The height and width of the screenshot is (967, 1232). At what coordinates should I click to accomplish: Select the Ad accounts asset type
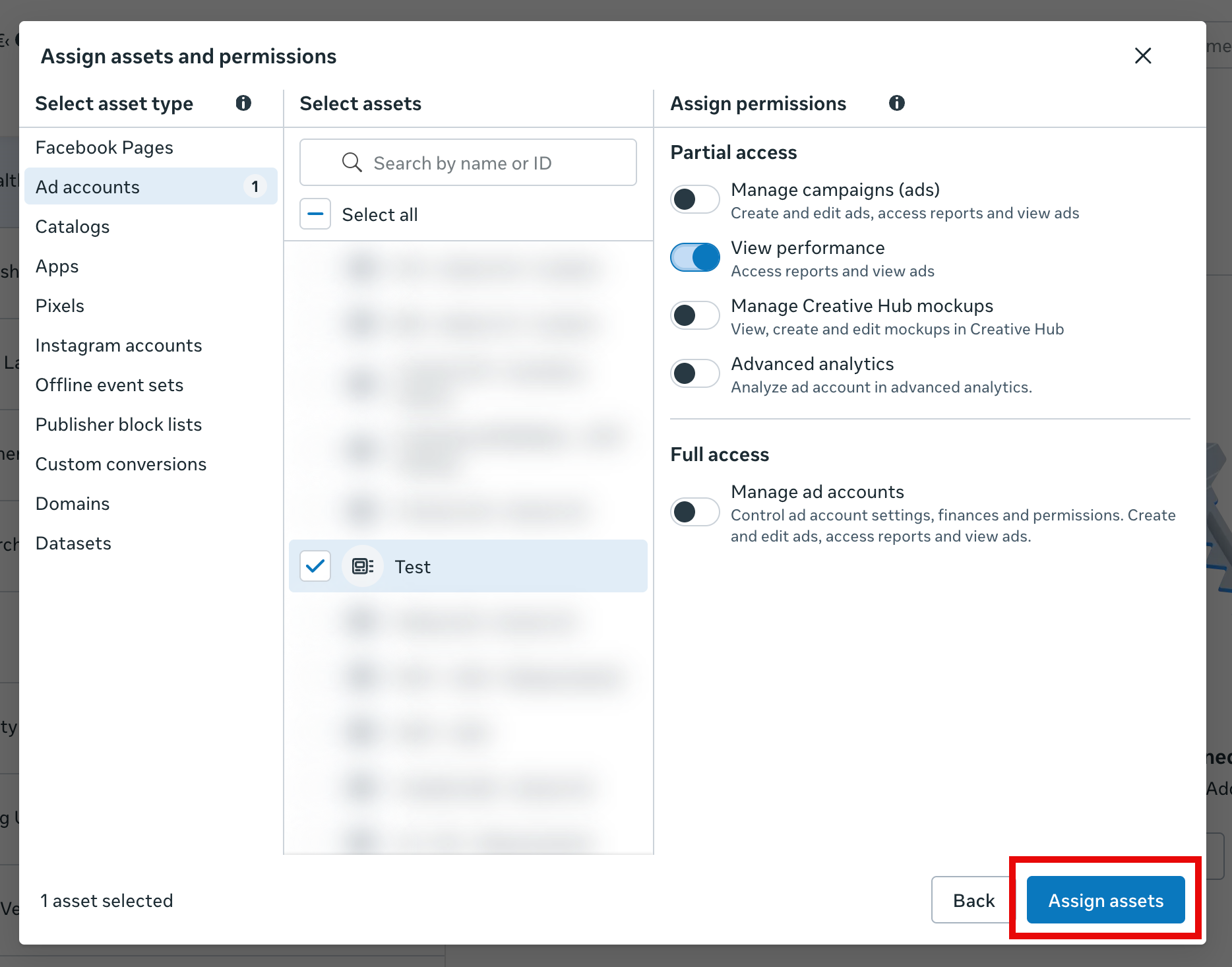tap(151, 187)
